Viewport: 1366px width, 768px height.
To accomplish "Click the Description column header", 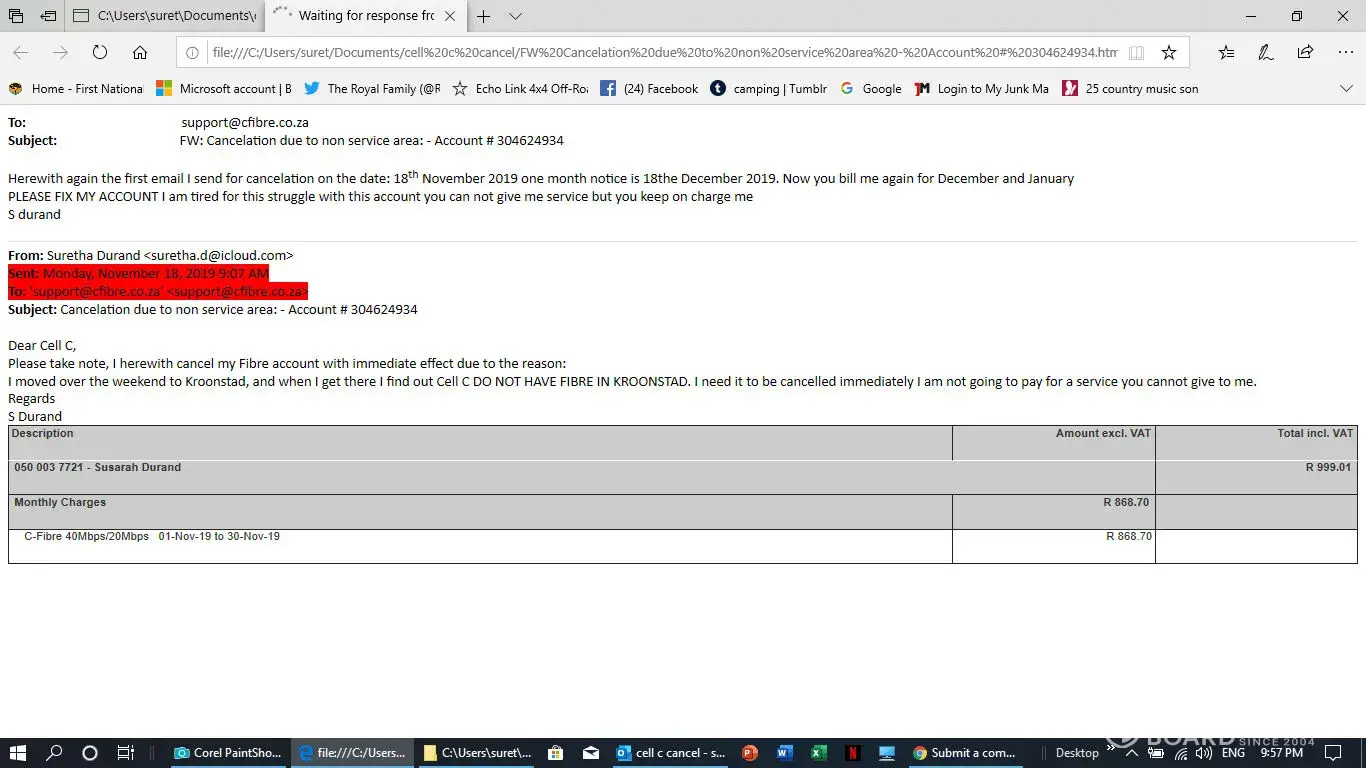I will (44, 434).
